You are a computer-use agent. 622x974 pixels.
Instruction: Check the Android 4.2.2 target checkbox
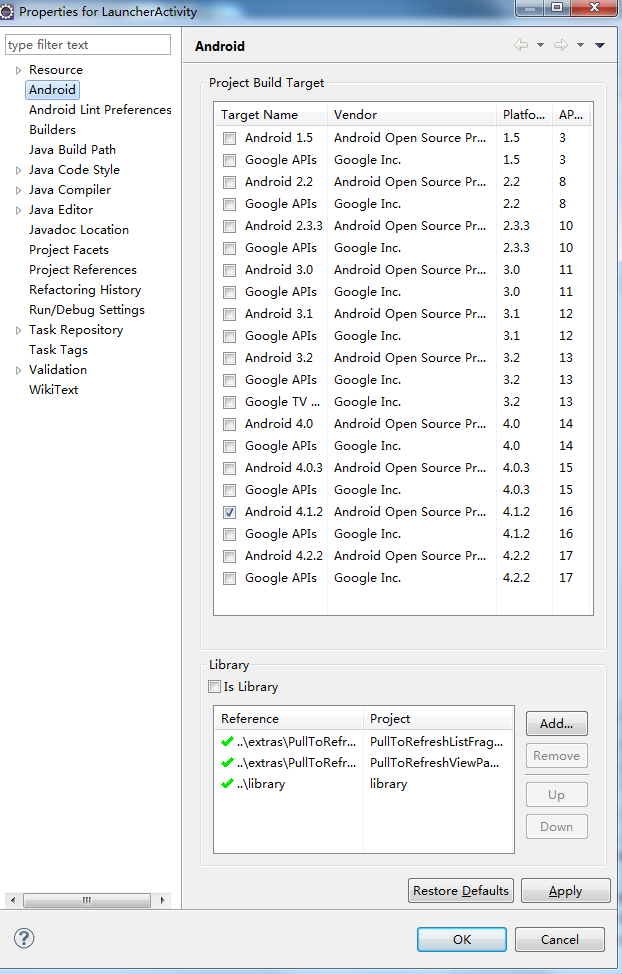pyautogui.click(x=229, y=556)
